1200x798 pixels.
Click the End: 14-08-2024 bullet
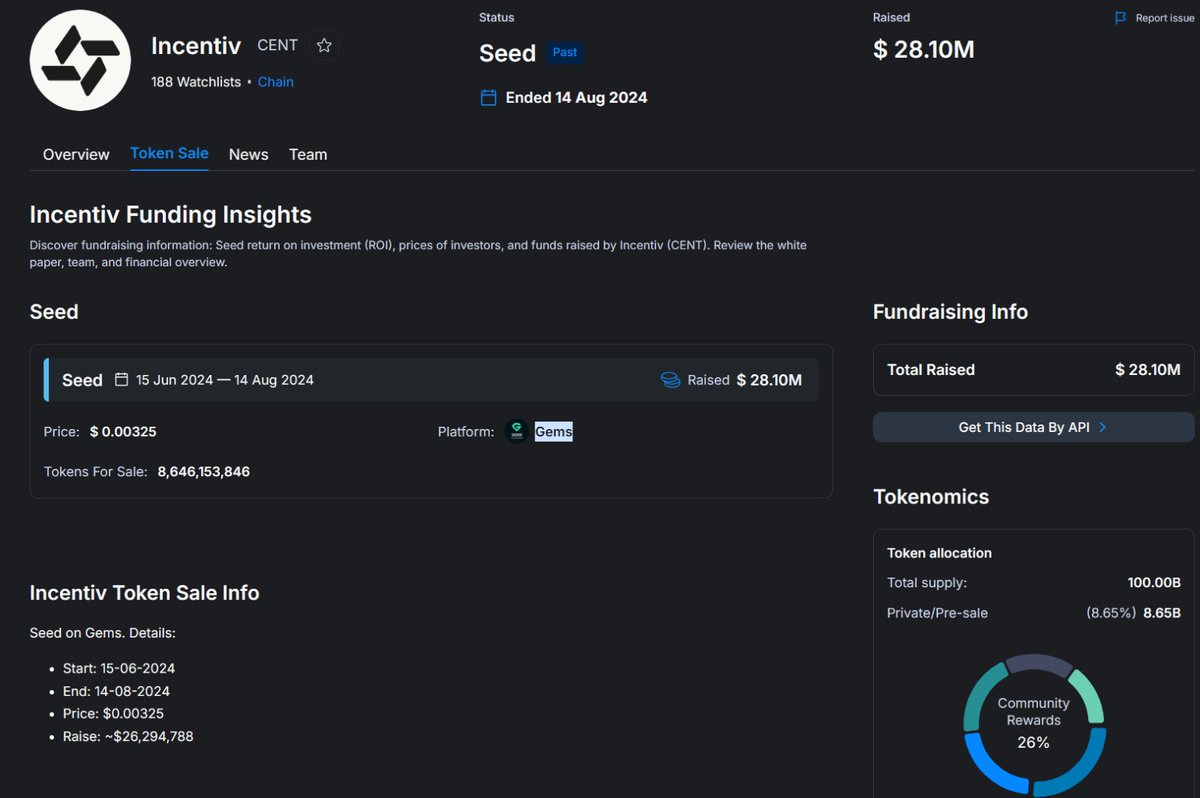click(x=116, y=691)
